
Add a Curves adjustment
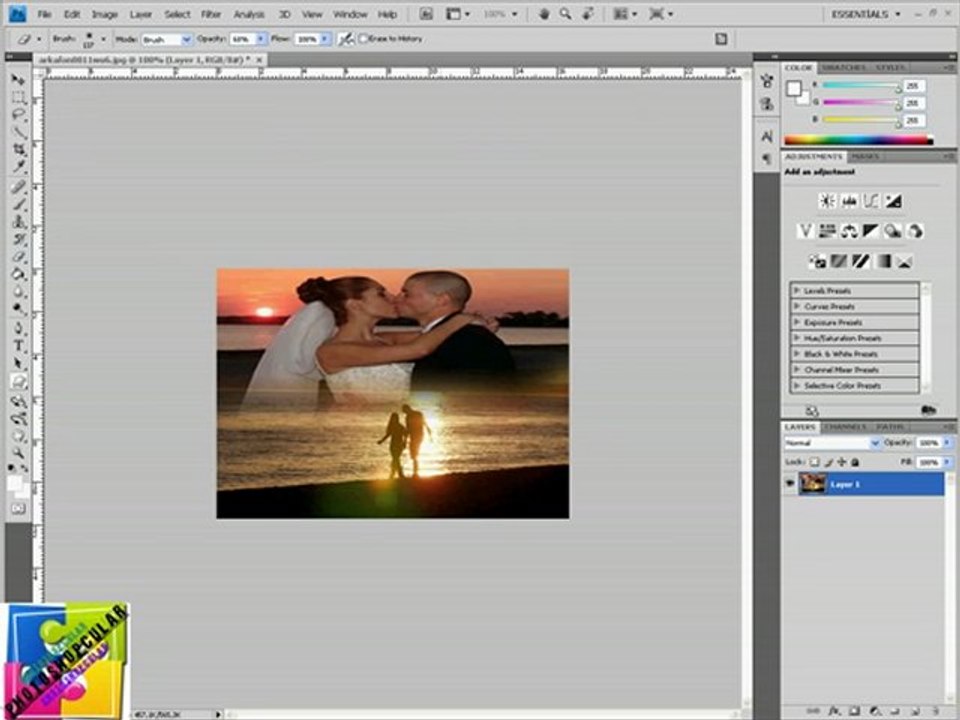click(x=871, y=201)
